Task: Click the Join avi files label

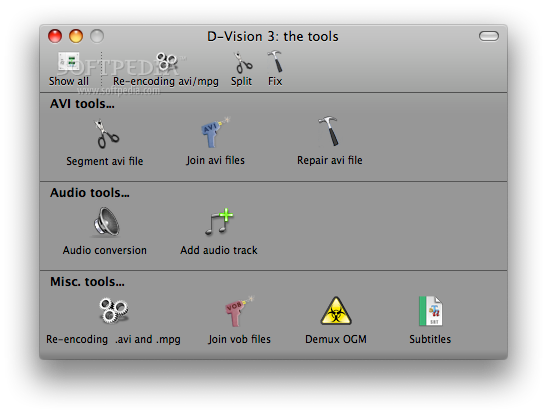Action: (x=215, y=160)
